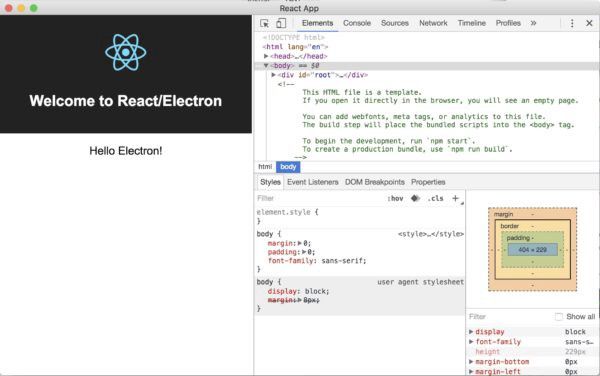Open the color format diamond icon

click(x=415, y=198)
